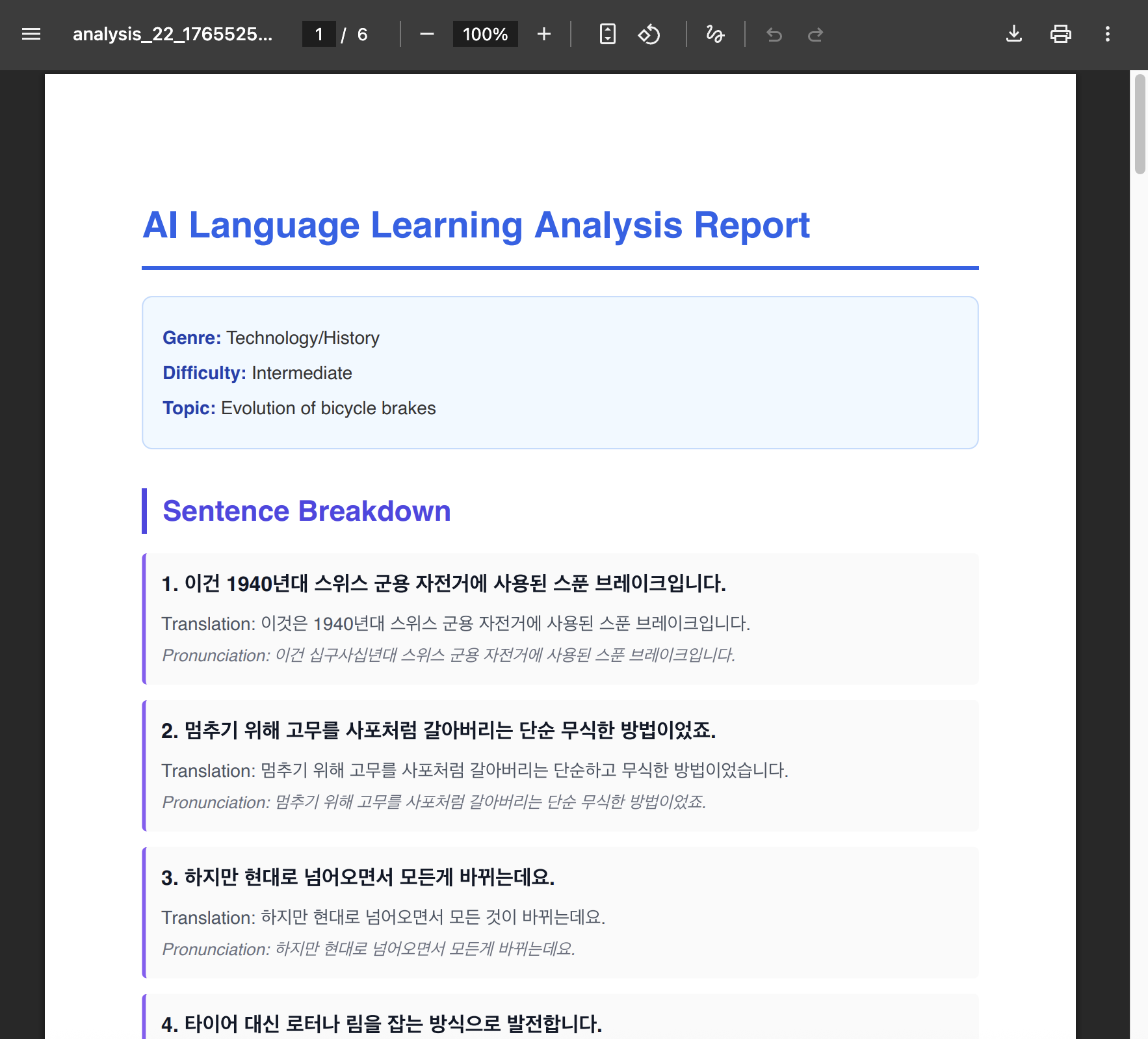Click sentence 1 about the spoon brake
1148x1039 pixels.
coord(444,584)
